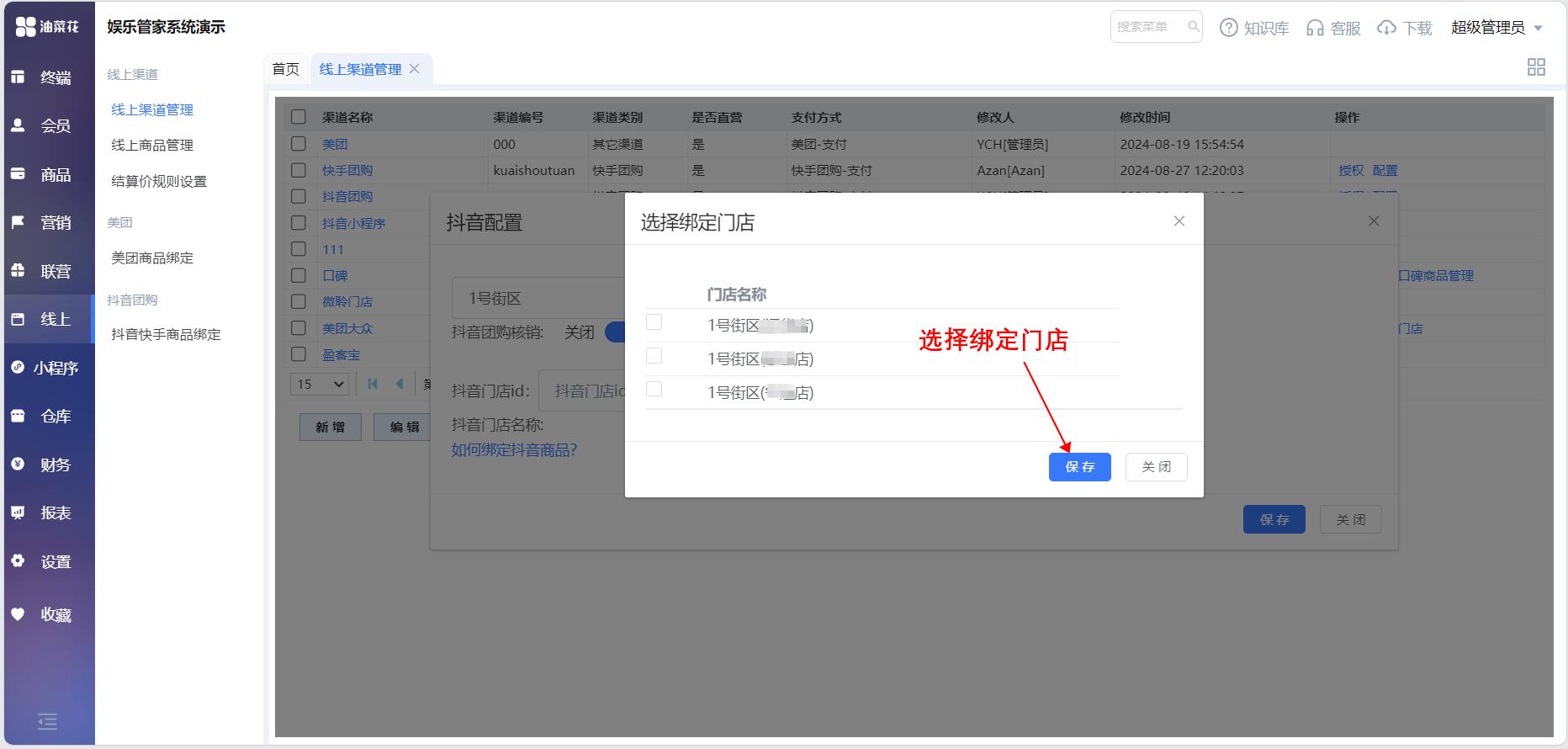Open 线上商品管理 in the submenu
Screen dimensions: 1568x749
coord(152,145)
